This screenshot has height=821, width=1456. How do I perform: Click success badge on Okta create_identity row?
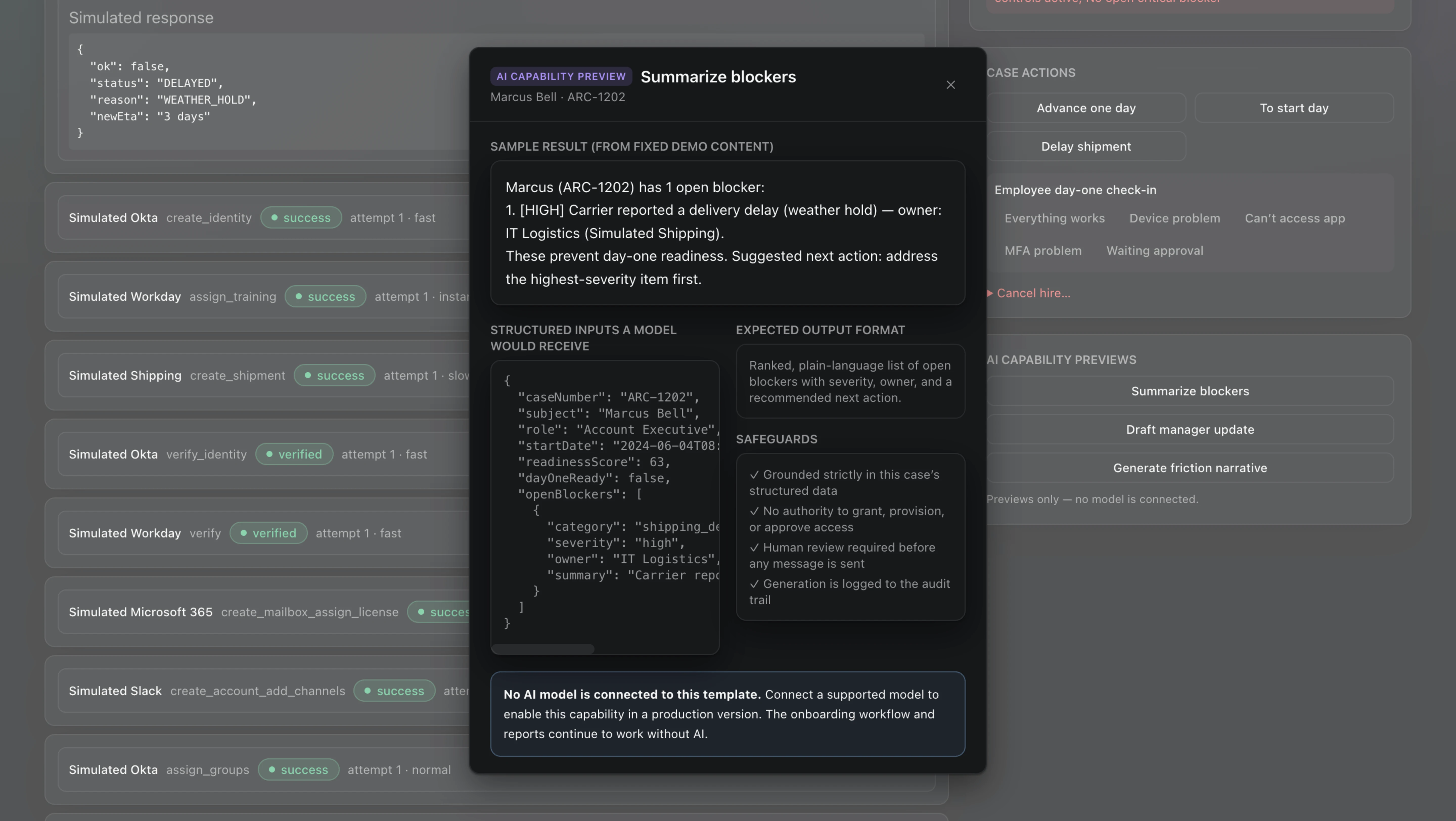tap(301, 218)
